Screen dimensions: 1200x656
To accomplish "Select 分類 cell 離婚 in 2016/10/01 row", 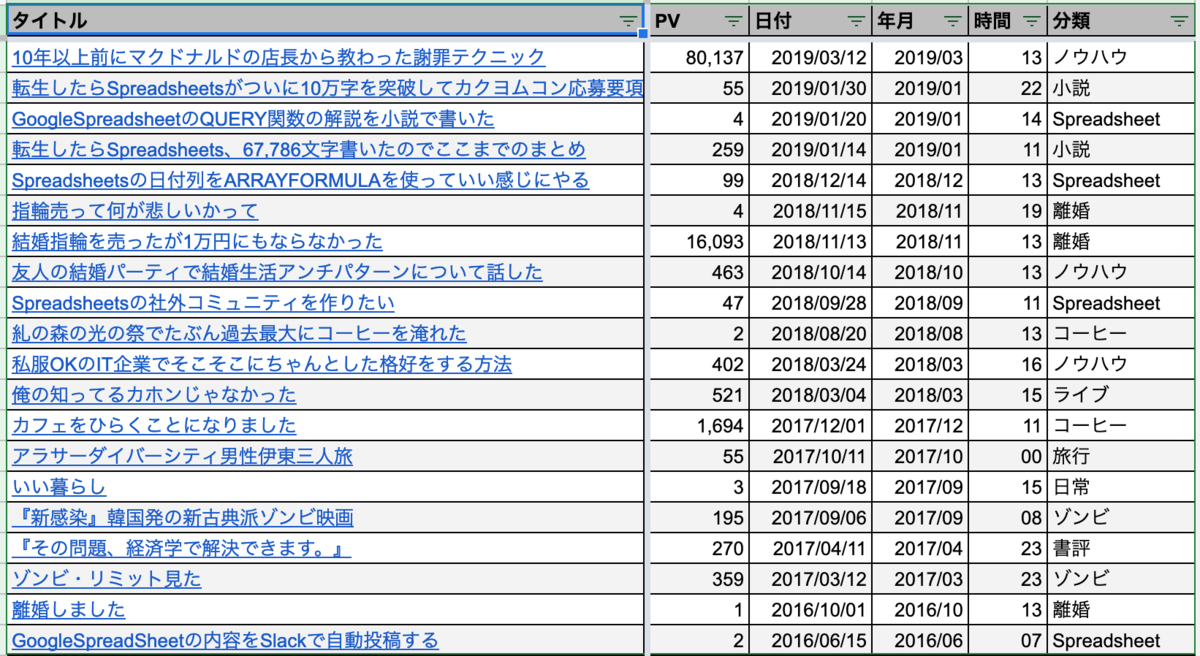I will (x=1120, y=610).
